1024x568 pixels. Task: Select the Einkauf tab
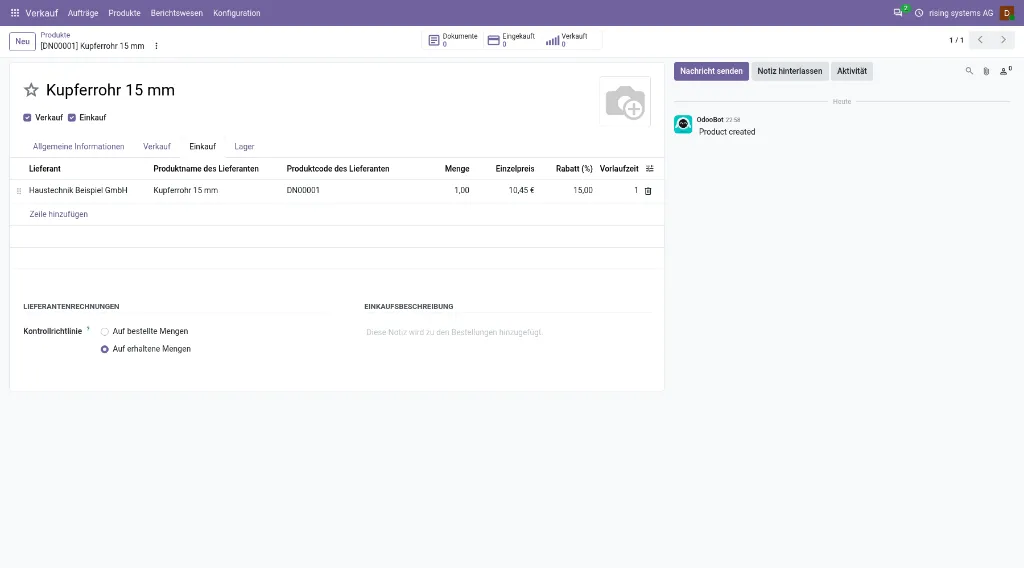202,147
